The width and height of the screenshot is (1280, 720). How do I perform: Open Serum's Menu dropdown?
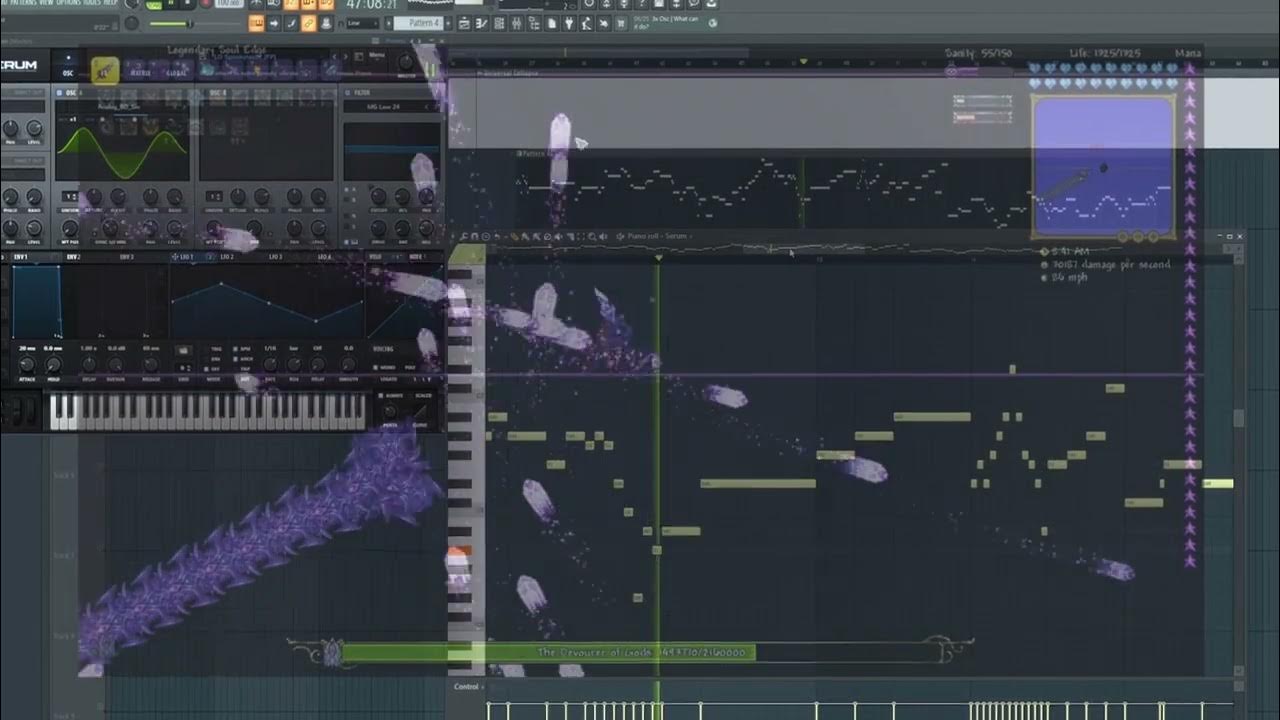[x=377, y=55]
